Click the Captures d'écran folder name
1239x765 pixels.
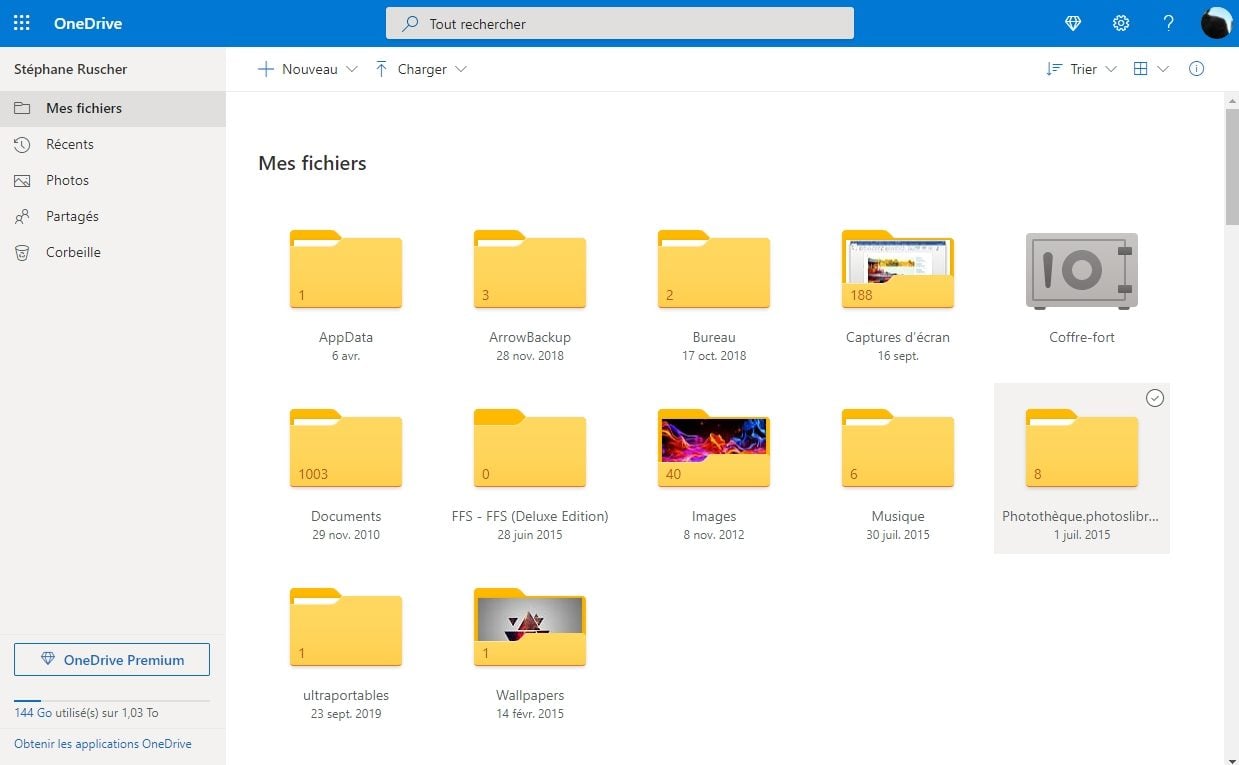898,337
